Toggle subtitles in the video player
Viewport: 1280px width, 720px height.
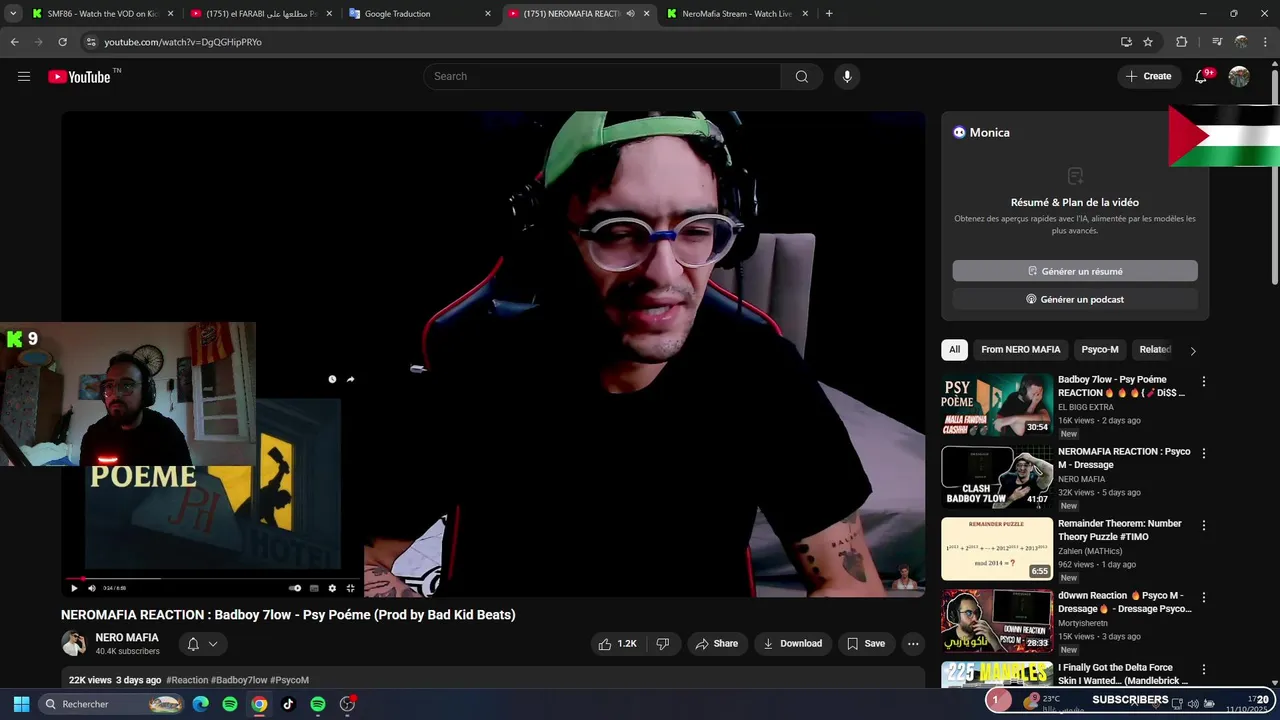(314, 588)
